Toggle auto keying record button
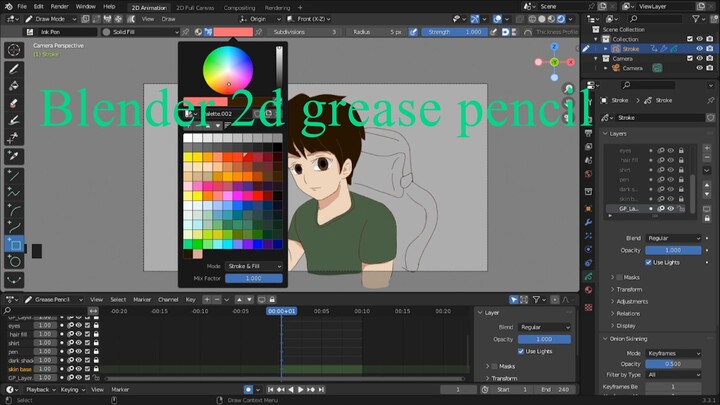This screenshot has width=720, height=405. point(248,389)
